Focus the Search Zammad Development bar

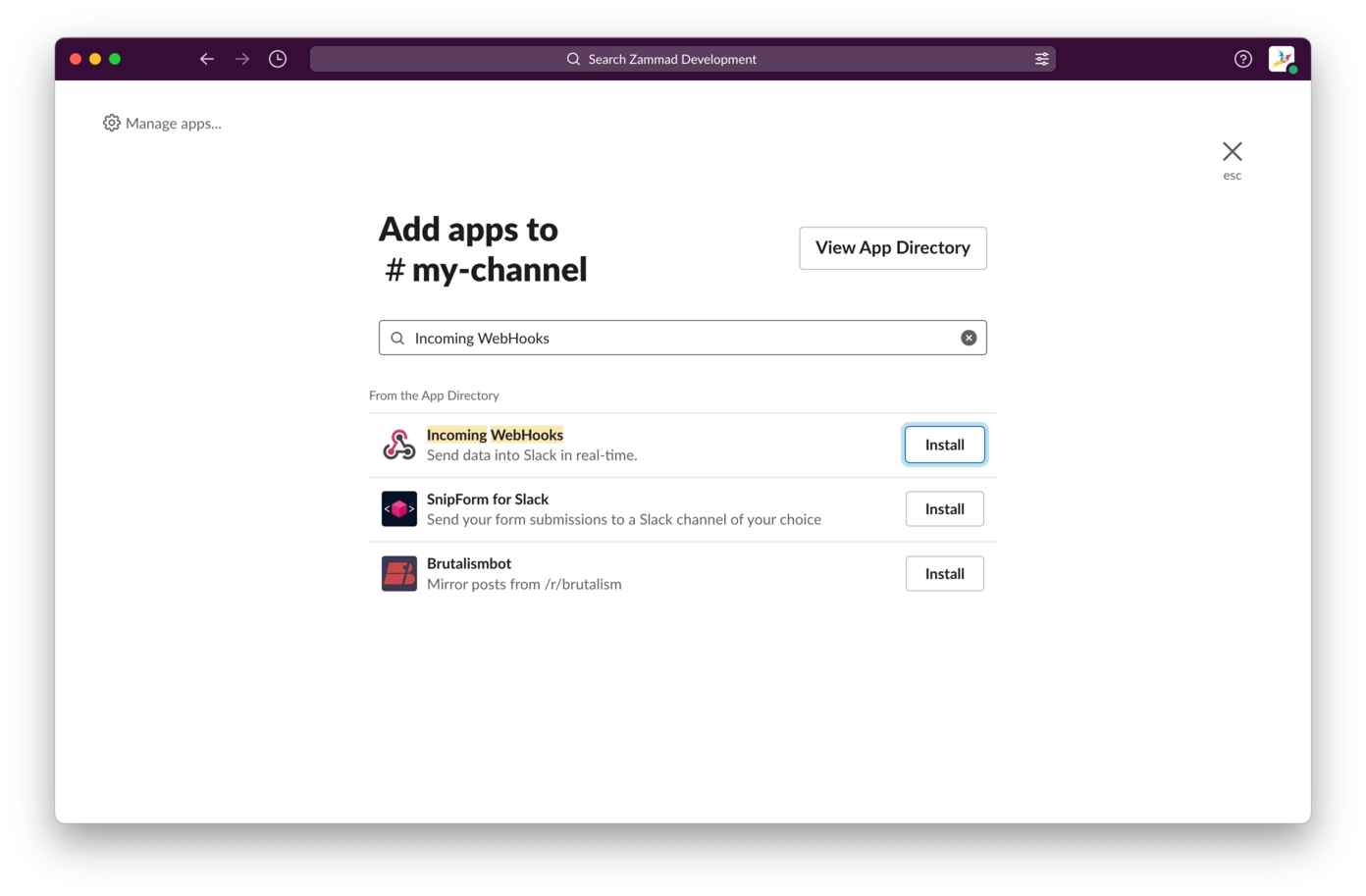[683, 59]
